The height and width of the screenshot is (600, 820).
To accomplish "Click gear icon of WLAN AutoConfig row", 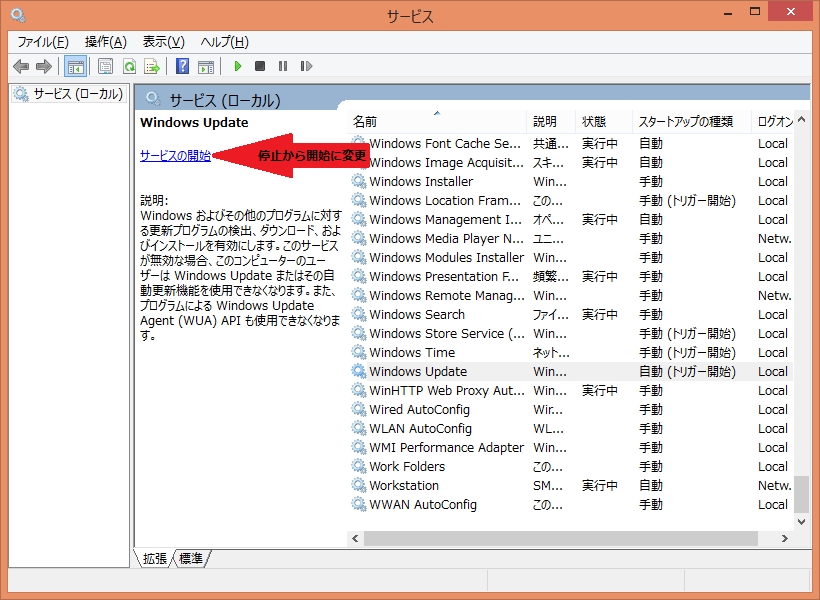I will pyautogui.click(x=359, y=428).
